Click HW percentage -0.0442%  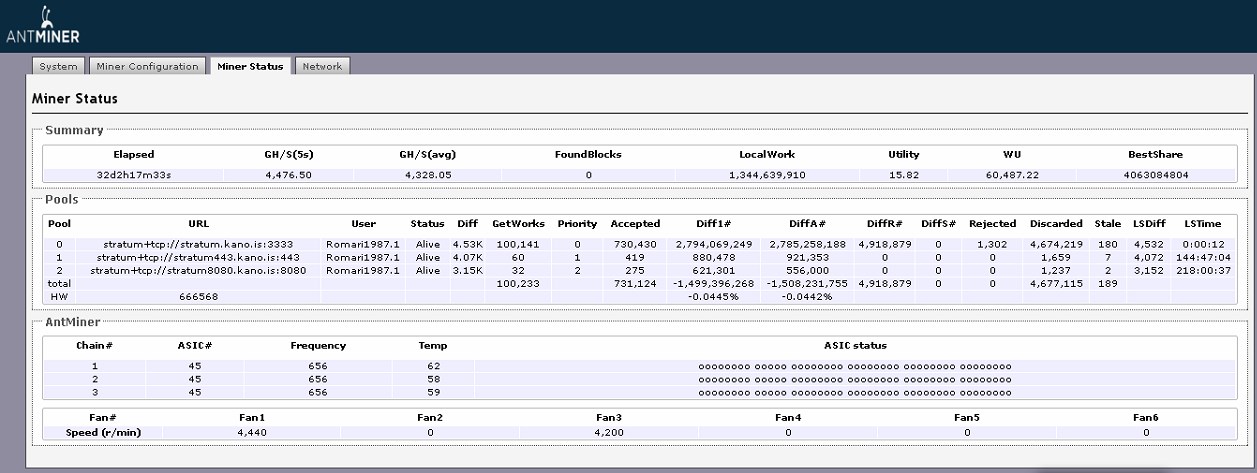[808, 297]
